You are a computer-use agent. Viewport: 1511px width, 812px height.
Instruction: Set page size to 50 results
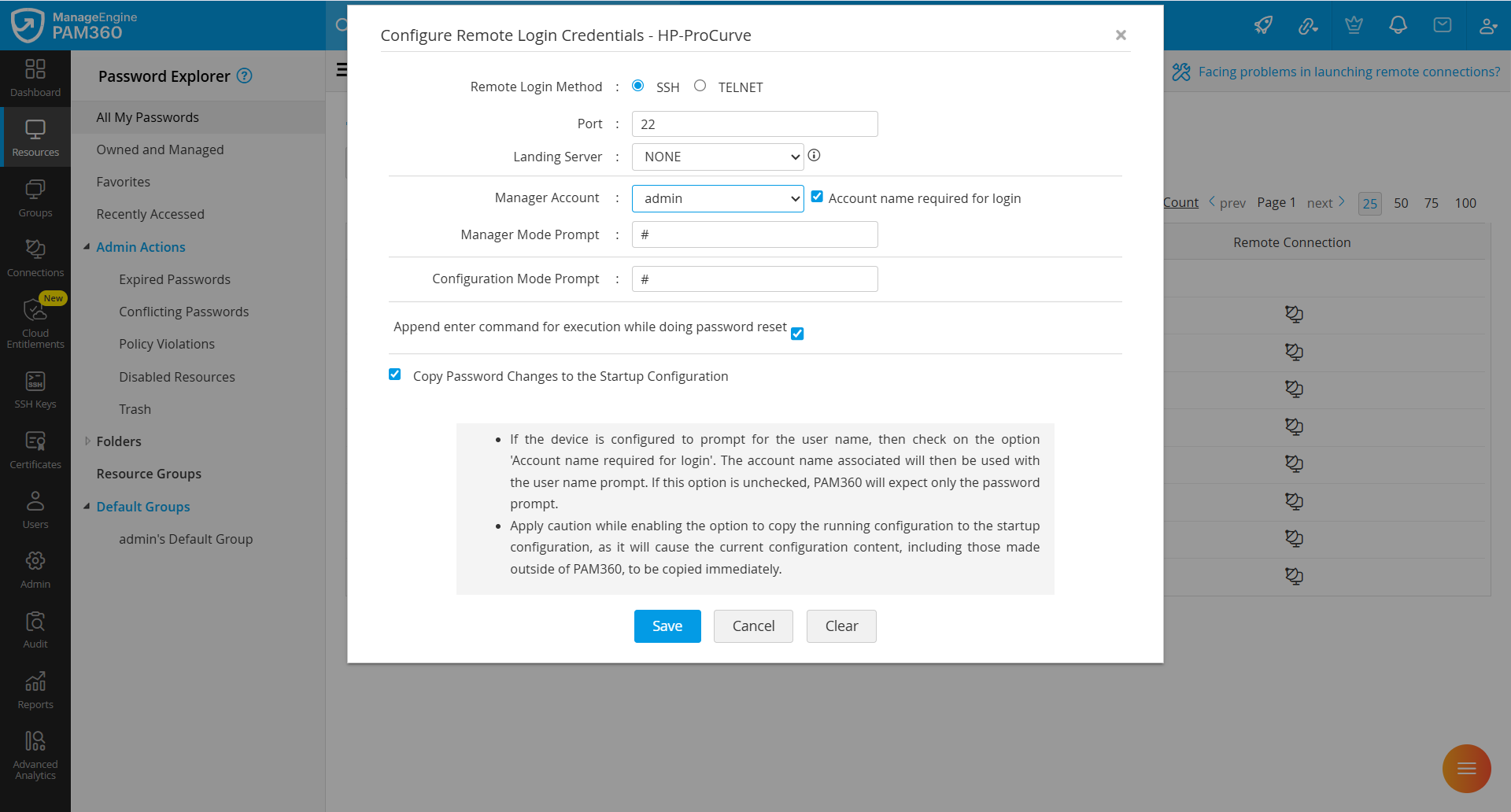(x=1401, y=202)
